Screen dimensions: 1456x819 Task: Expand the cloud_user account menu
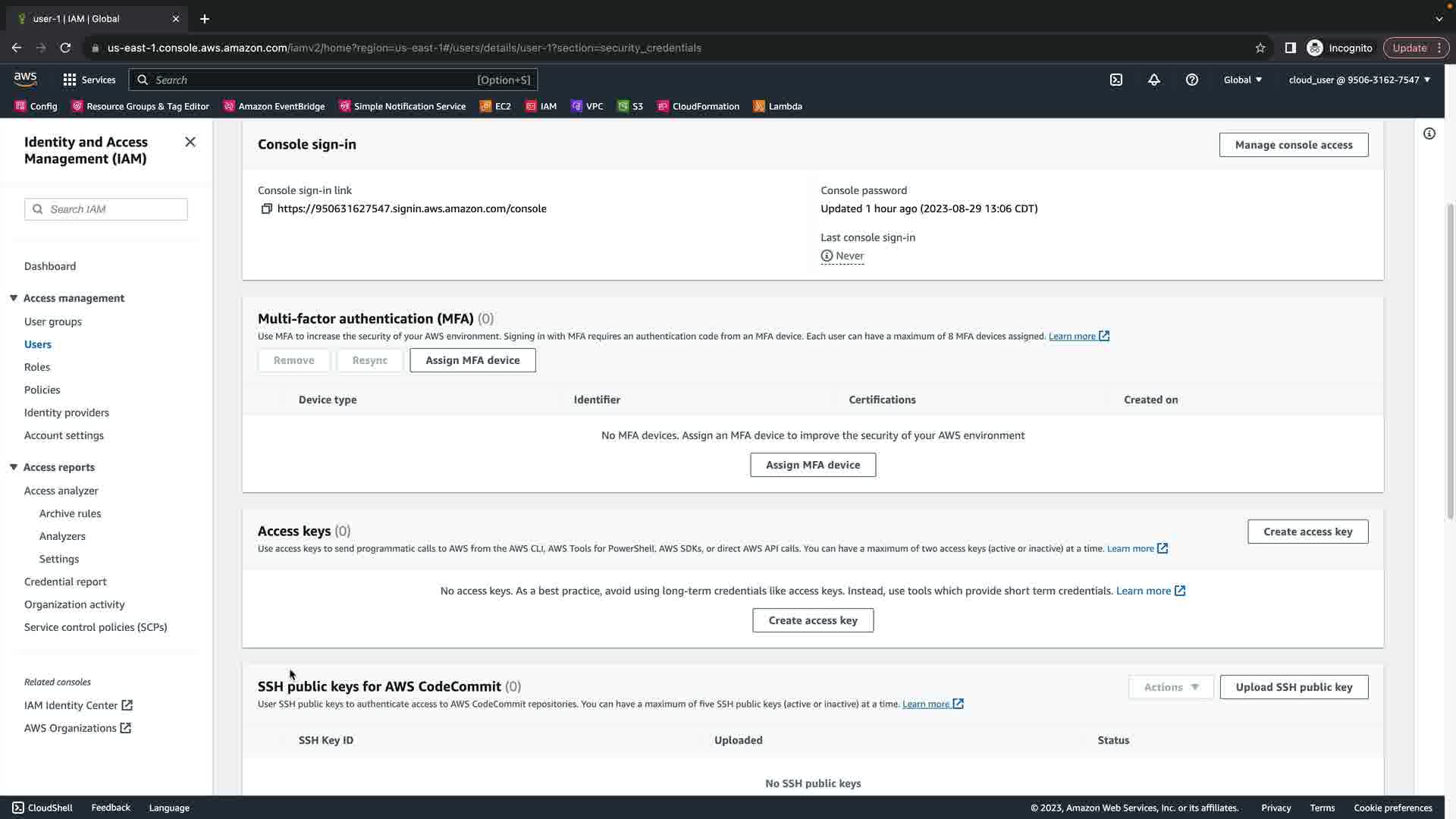[1359, 80]
